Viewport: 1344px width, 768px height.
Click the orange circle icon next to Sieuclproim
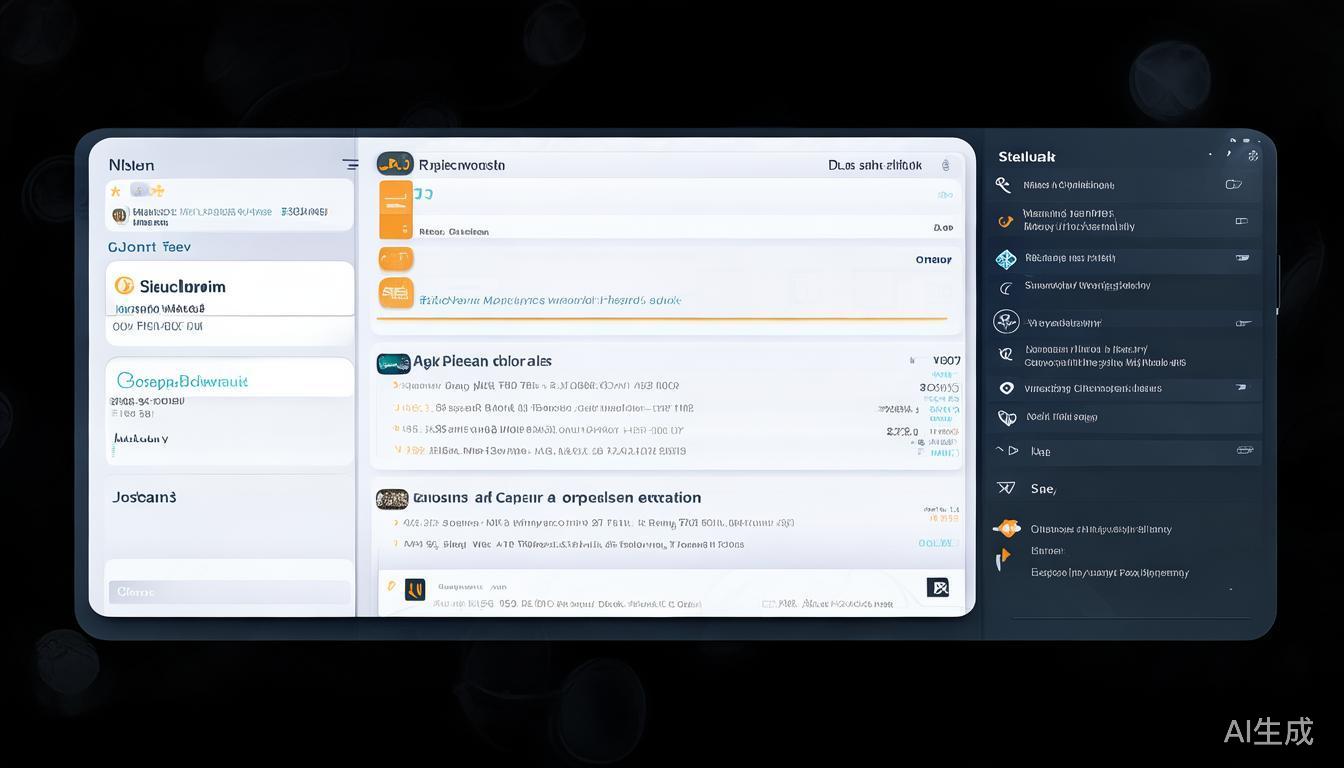124,286
